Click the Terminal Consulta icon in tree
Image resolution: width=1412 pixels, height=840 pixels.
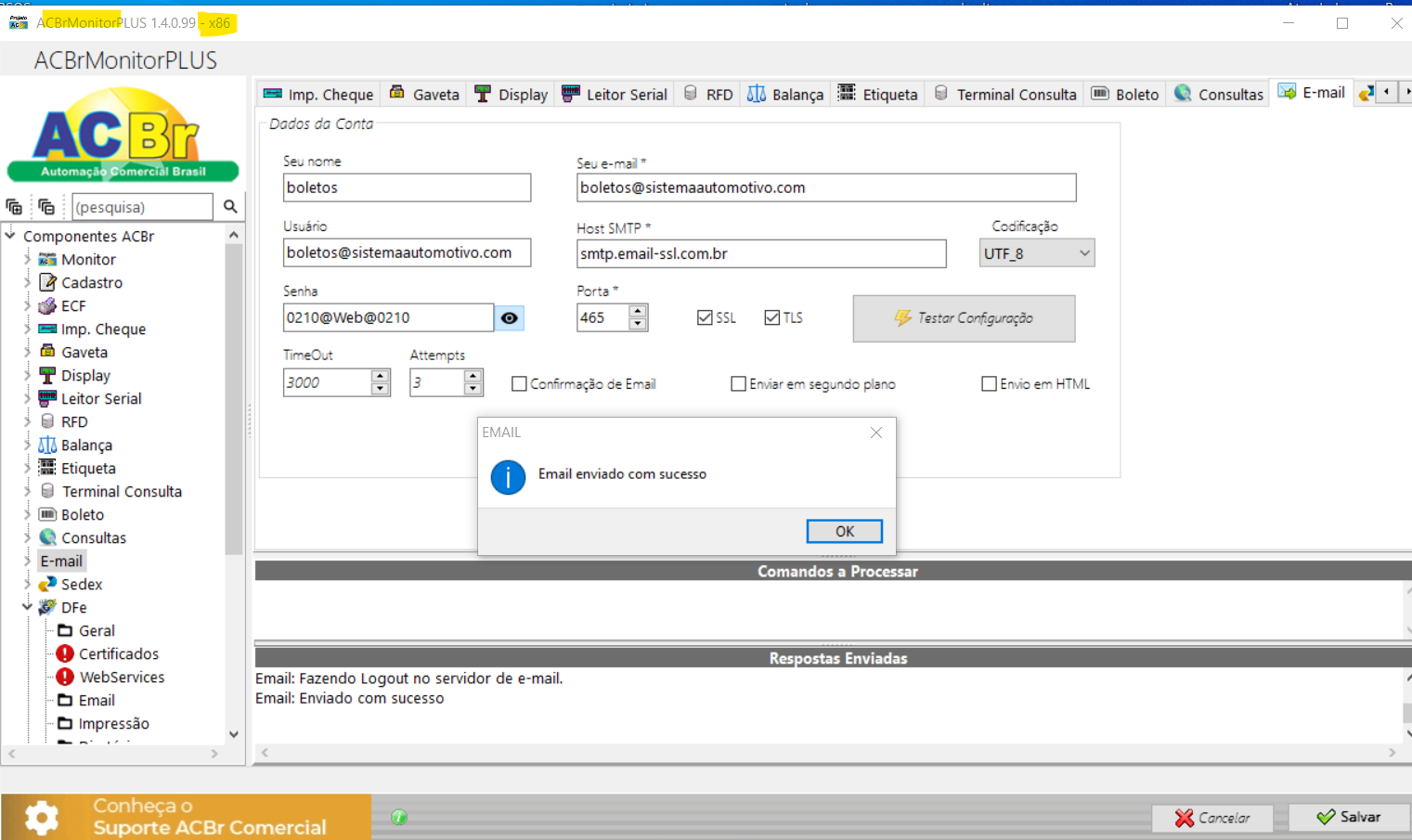pos(47,491)
